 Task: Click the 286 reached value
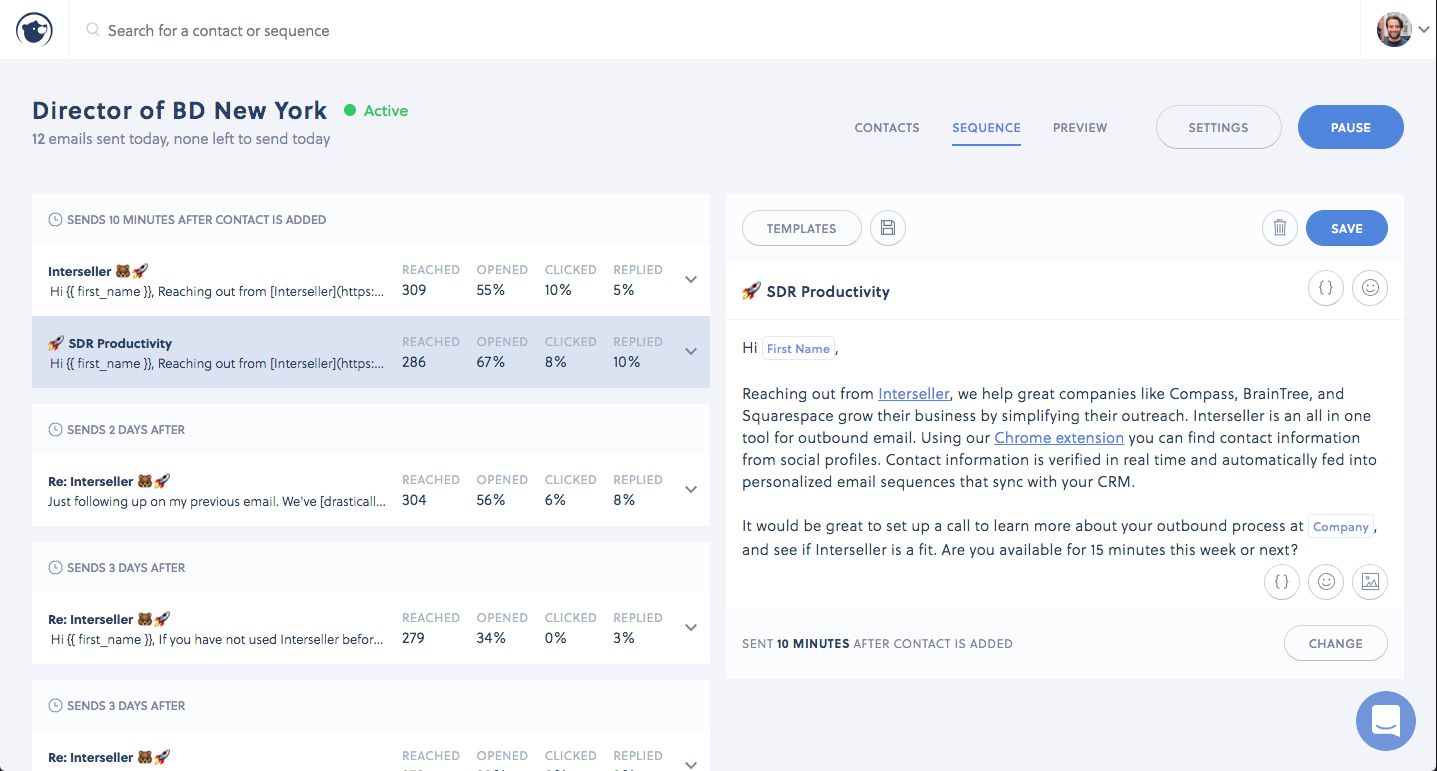(414, 362)
